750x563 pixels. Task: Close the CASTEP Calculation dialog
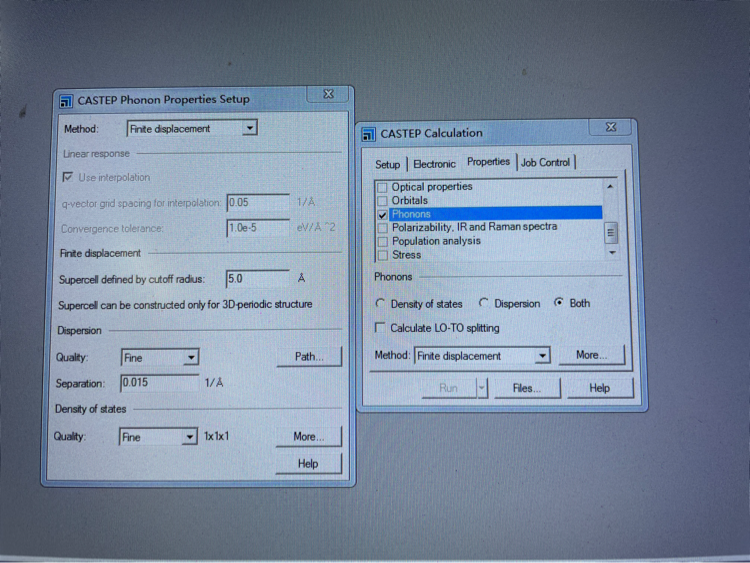(610, 128)
